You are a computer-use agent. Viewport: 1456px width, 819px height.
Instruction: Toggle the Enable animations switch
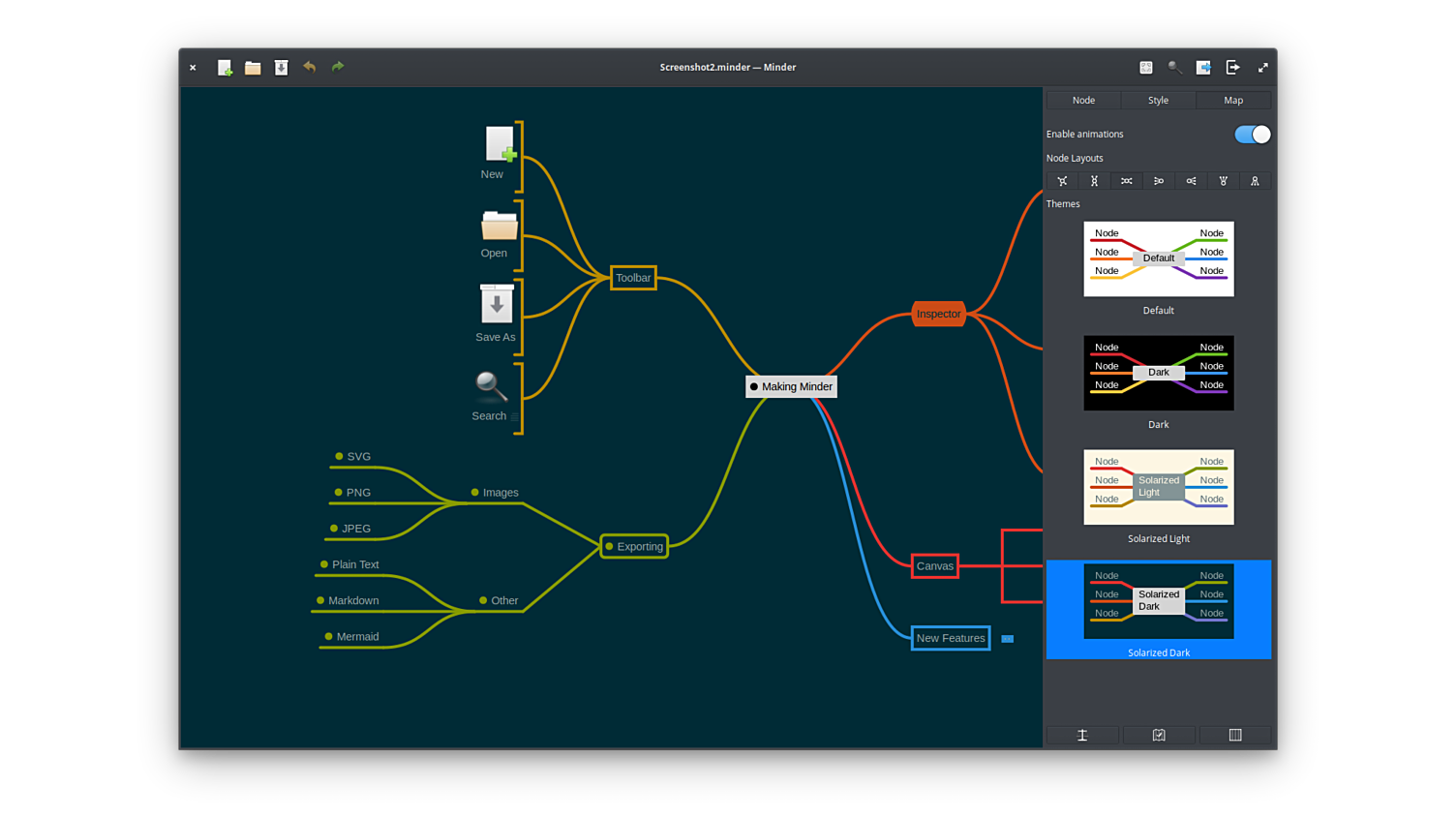tap(1252, 135)
